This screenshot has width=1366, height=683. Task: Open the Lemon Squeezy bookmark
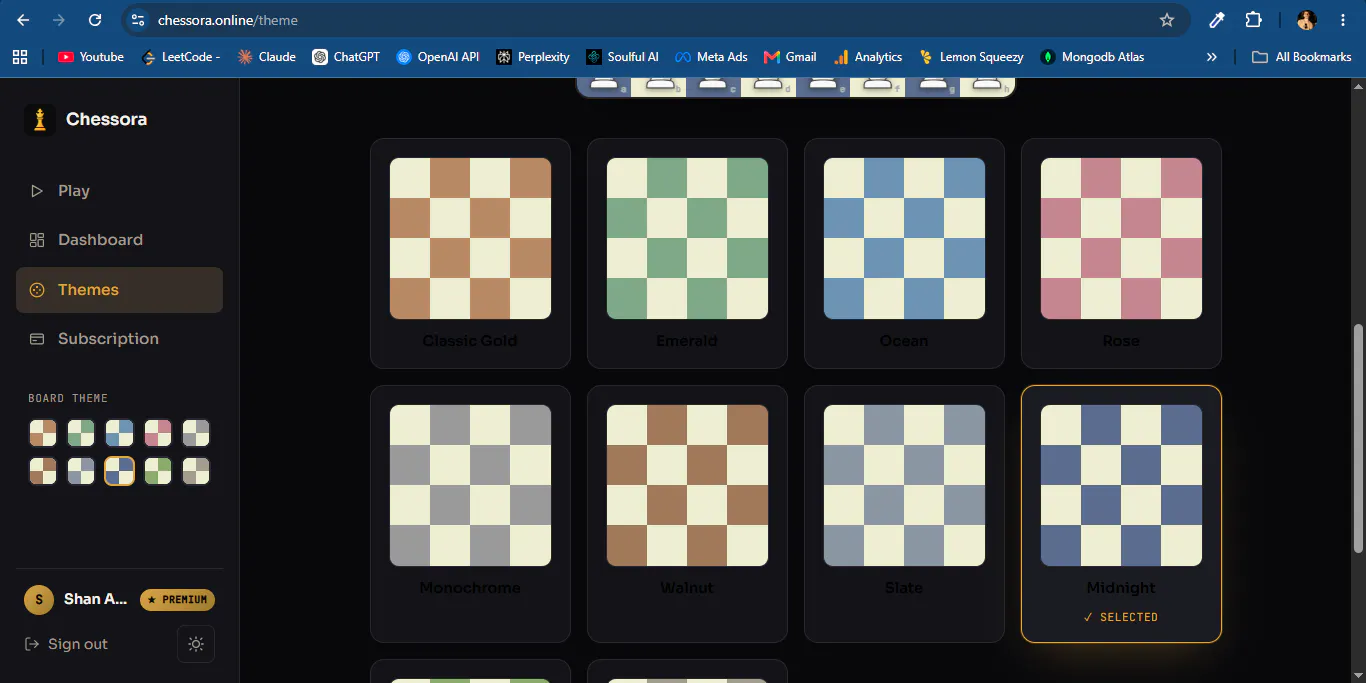(971, 57)
